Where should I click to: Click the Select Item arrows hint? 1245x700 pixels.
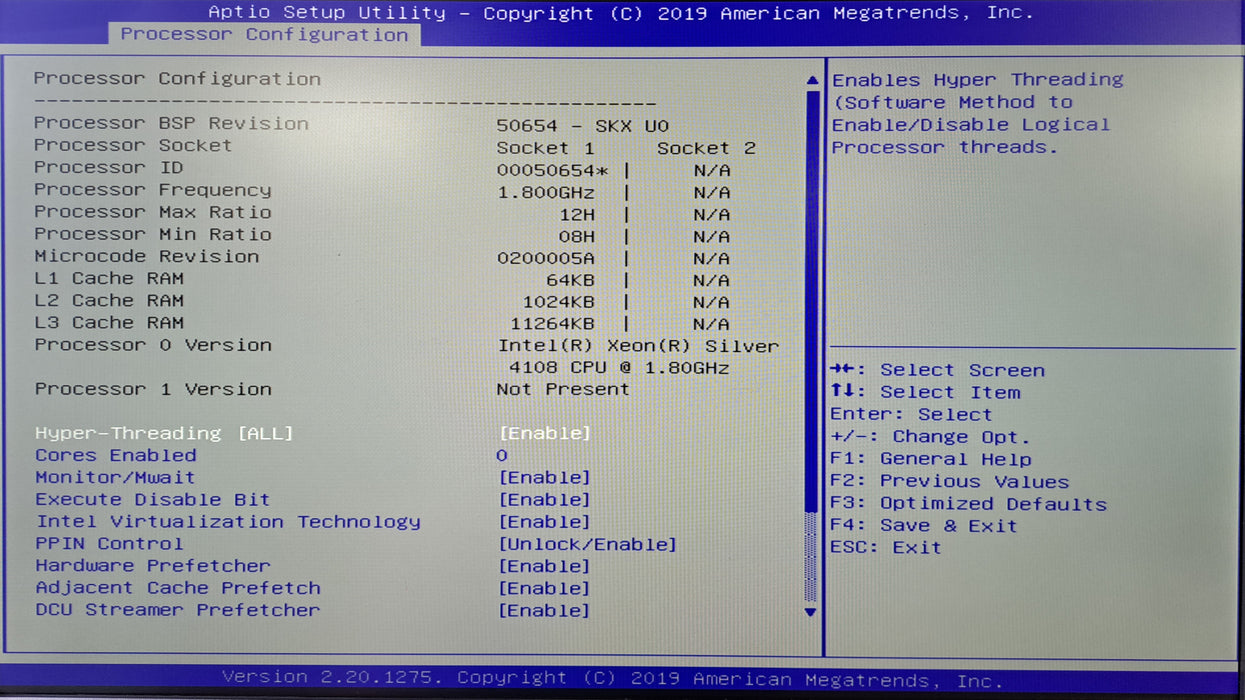pos(925,393)
